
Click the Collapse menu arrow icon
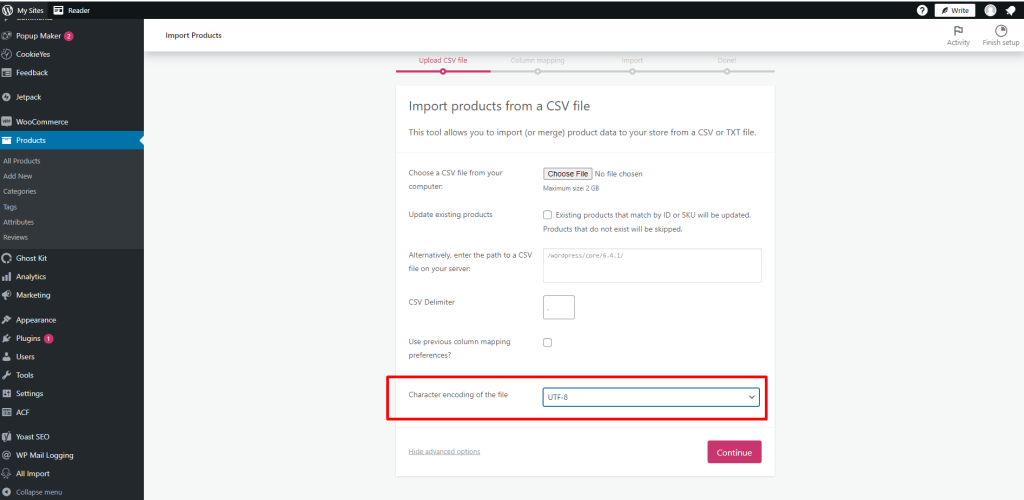click(x=7, y=492)
